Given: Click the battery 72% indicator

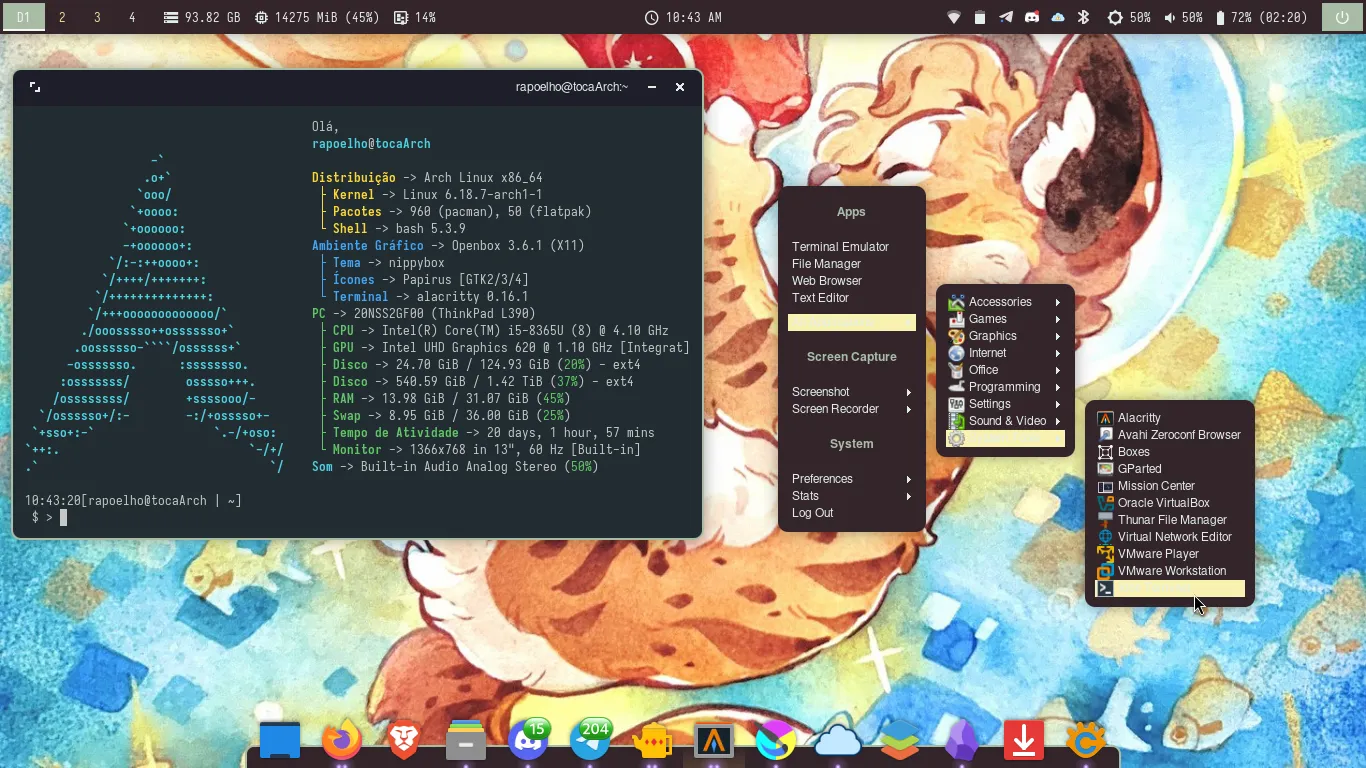Looking at the screenshot, I should click(1261, 17).
